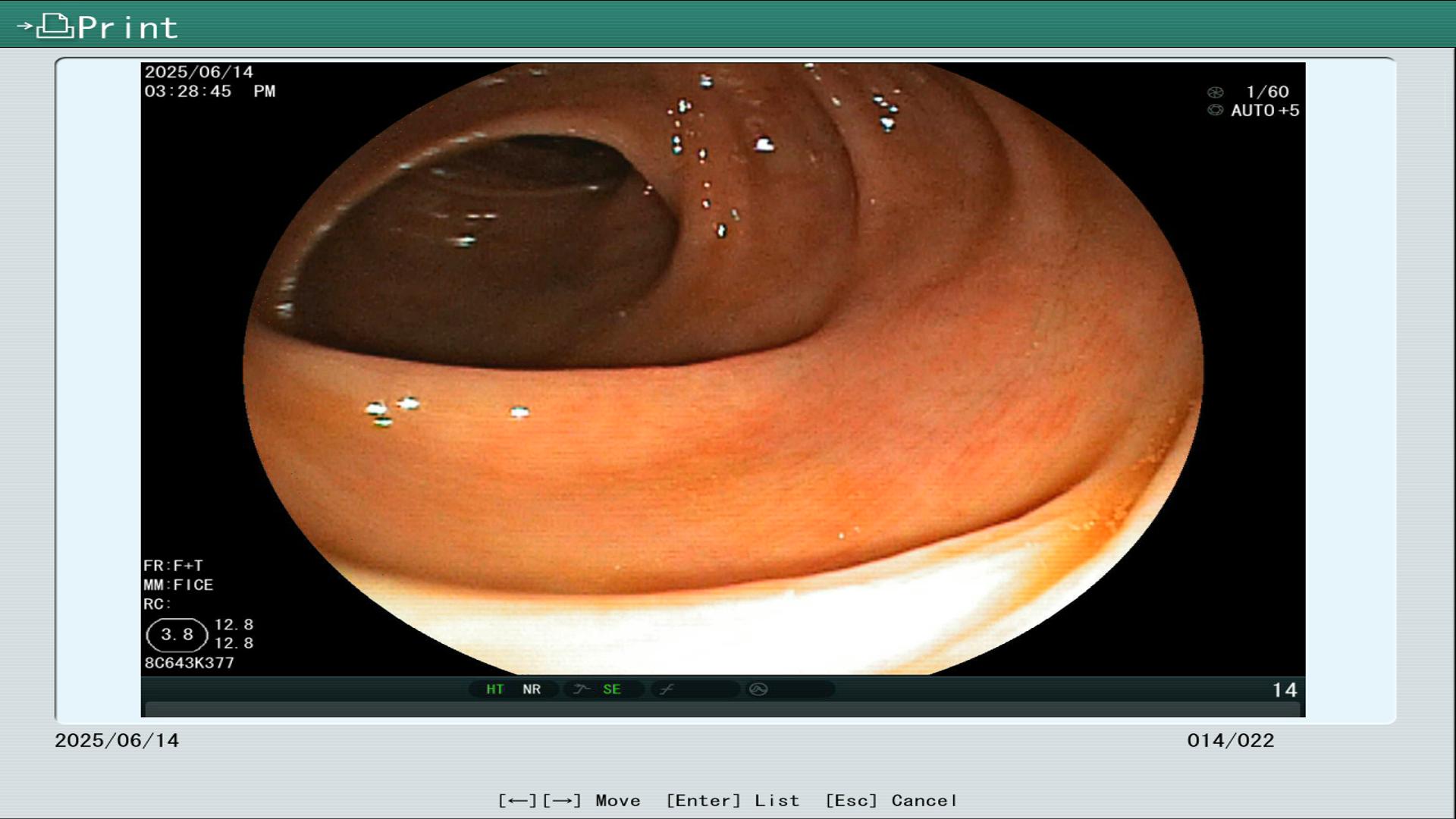Click the 2025/06/14 date inside the image
Screen dimensions: 1456x819
pos(199,72)
